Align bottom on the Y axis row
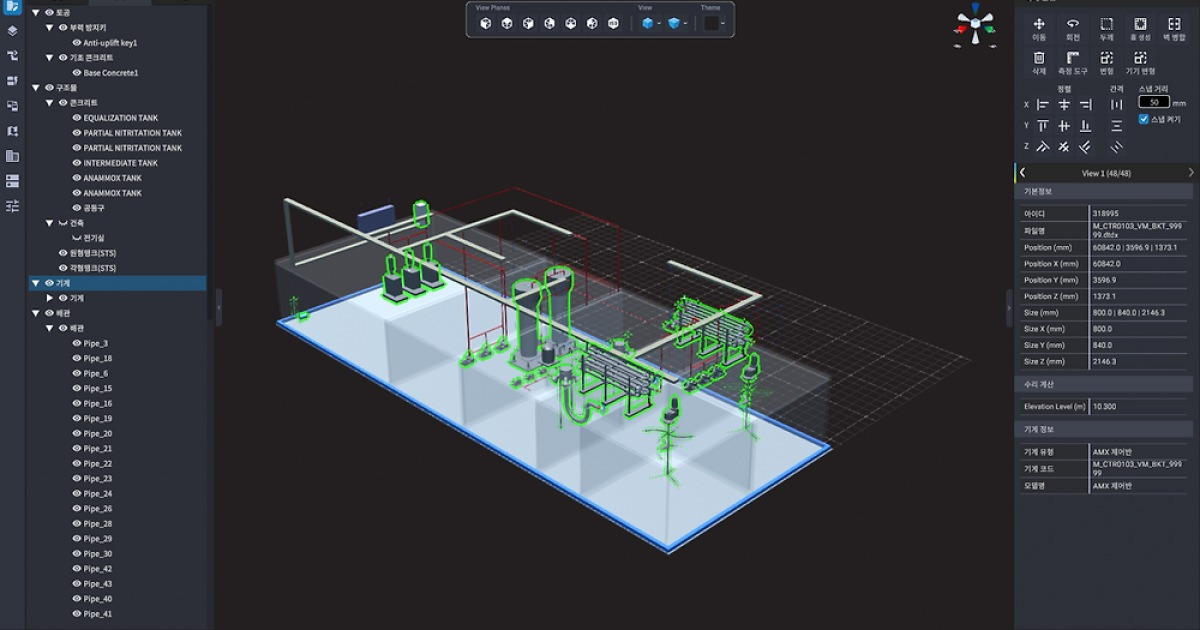 1085,126
